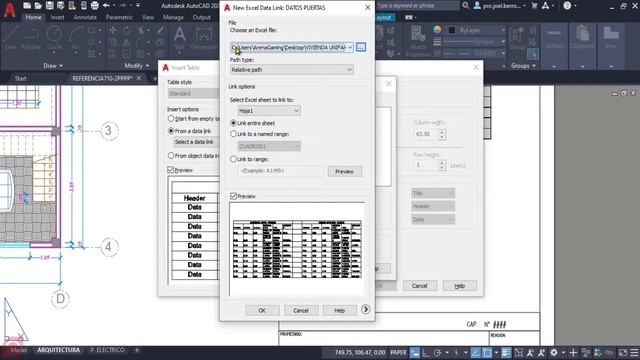The height and width of the screenshot is (360, 640).
Task: Toggle Preview checkbox in Excel Data Link dialog
Action: coord(233,196)
